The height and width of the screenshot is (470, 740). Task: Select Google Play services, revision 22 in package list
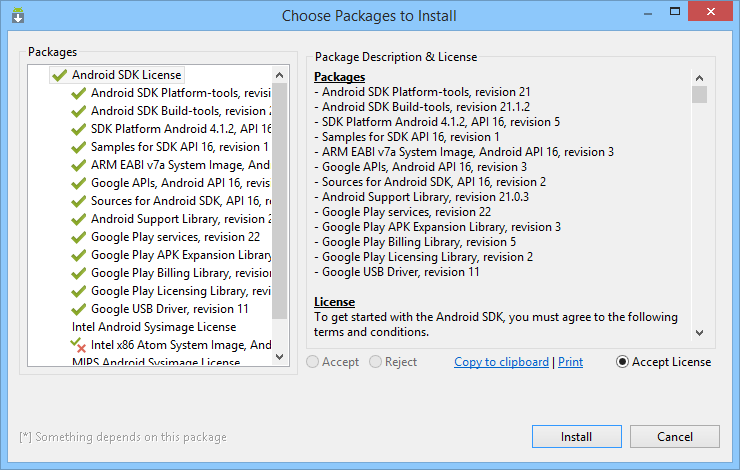click(175, 237)
